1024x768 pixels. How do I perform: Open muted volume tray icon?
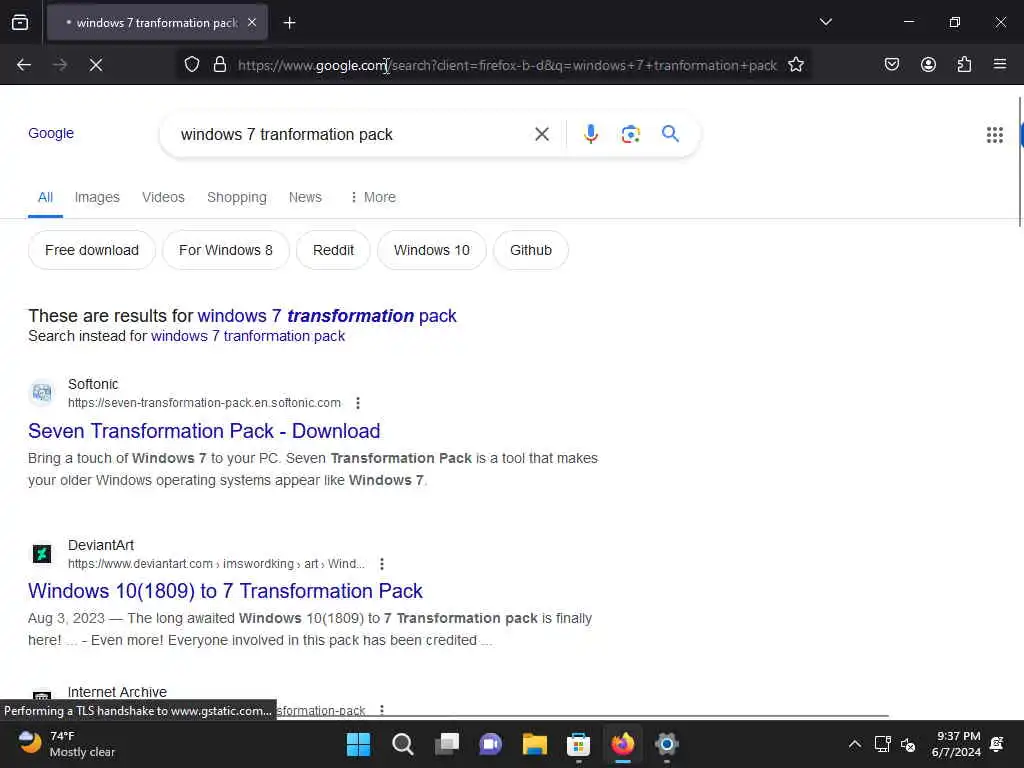point(908,744)
